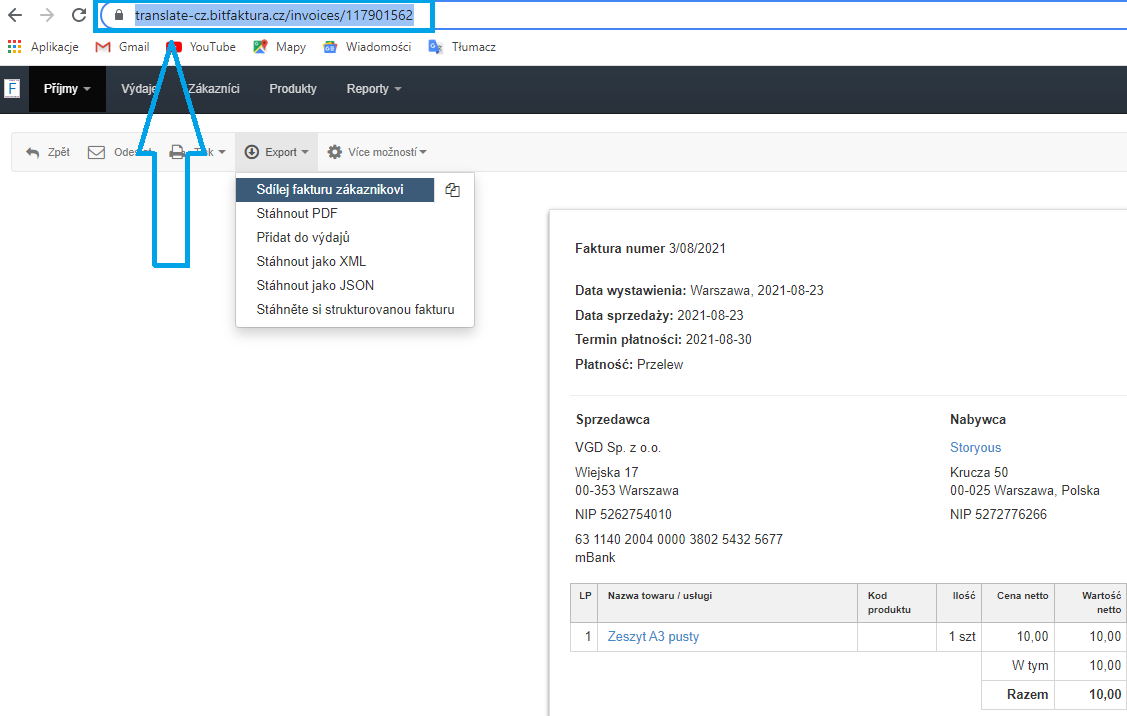Open the Výdaje menu
Image resolution: width=1127 pixels, height=716 pixels.
click(139, 88)
